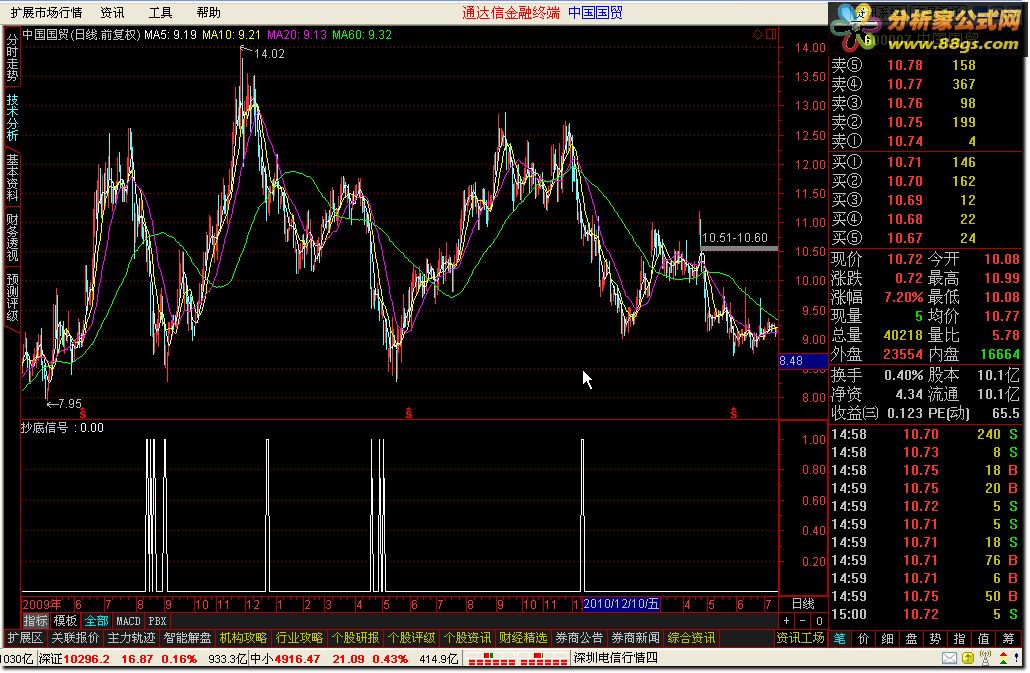Viewport: 1030px width, 673px height.
Task: Click the red window-layout icon at chart top
Action: pos(771,34)
